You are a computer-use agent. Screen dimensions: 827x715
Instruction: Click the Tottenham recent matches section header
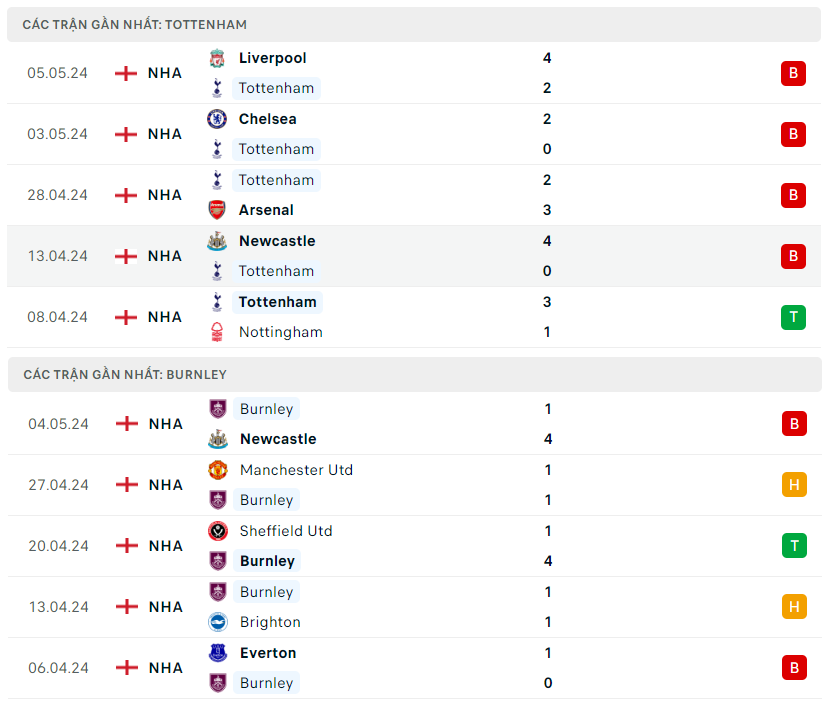pos(135,24)
